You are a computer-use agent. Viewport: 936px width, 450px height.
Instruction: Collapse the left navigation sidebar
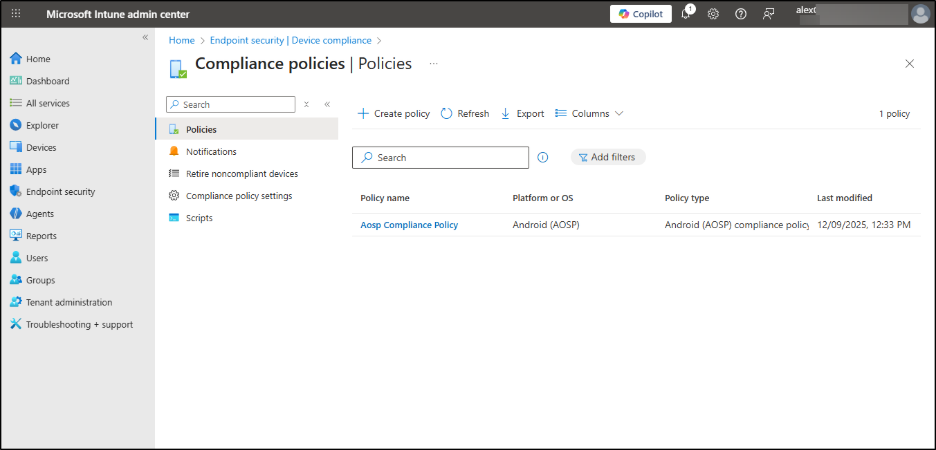145,37
